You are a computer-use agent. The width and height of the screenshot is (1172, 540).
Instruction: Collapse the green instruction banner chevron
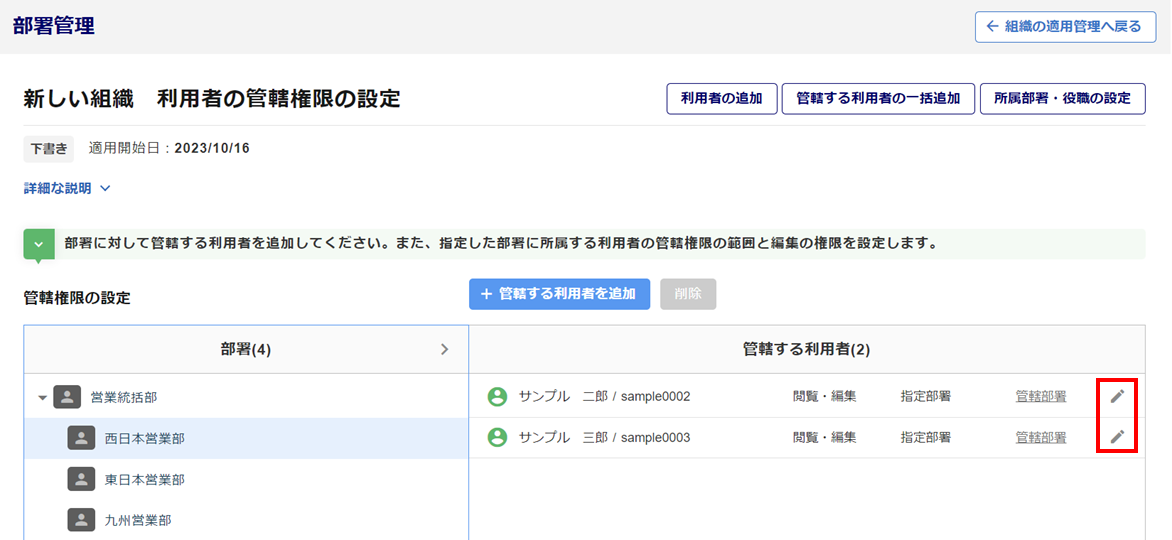pyautogui.click(x=39, y=244)
